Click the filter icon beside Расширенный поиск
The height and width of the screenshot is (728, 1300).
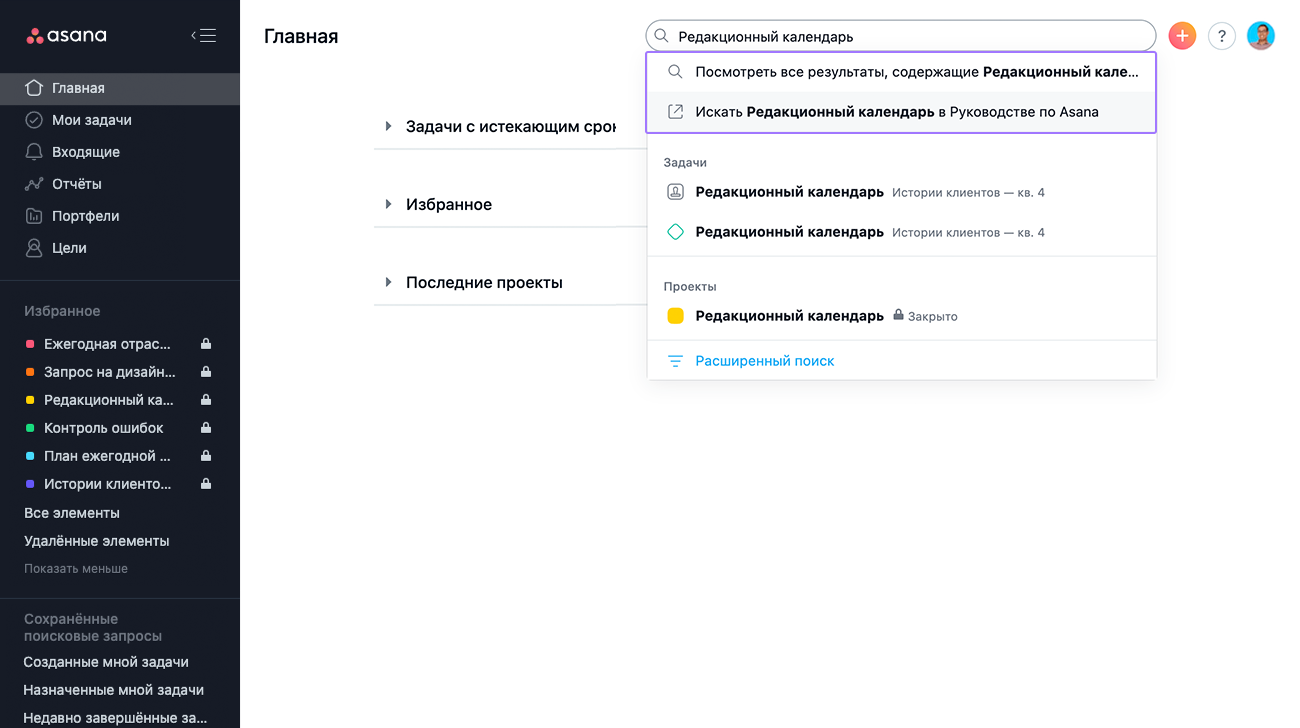[x=676, y=361]
